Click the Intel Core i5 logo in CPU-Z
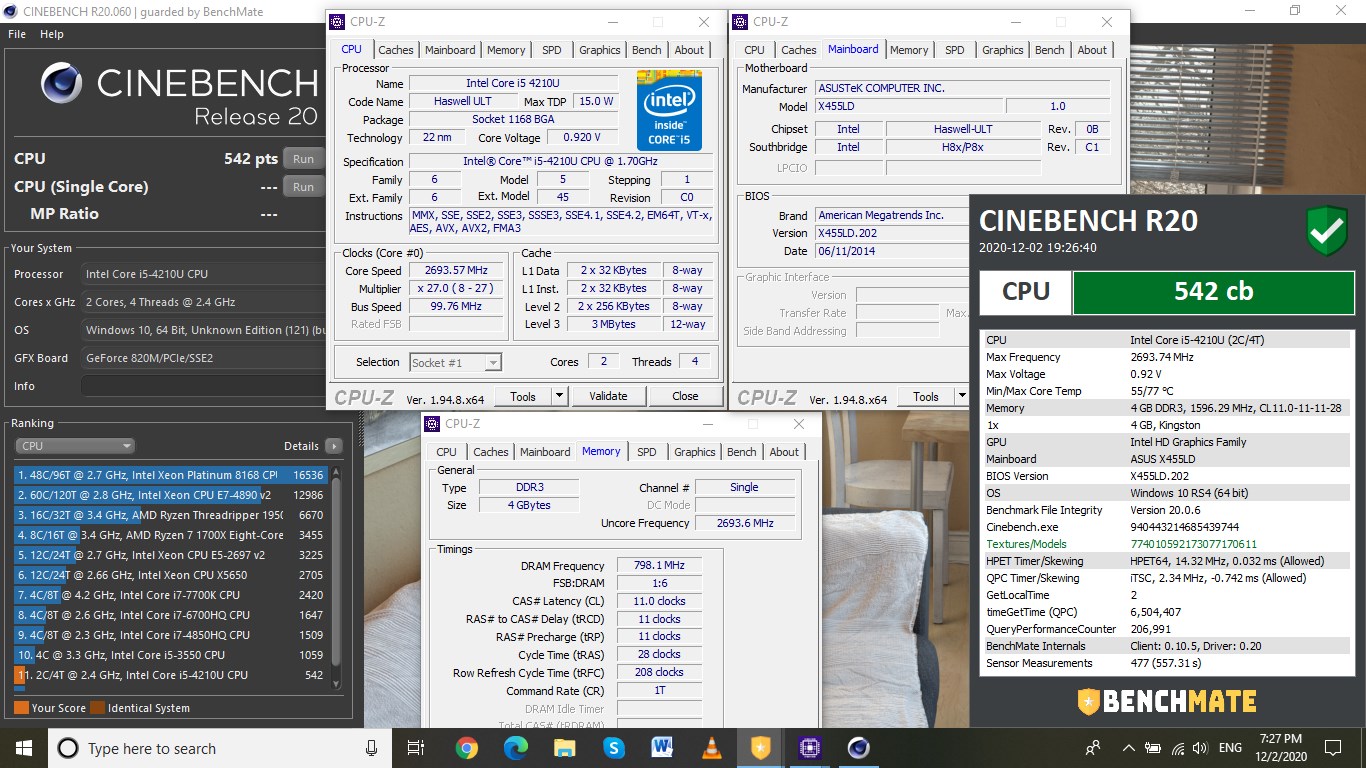Image resolution: width=1366 pixels, height=768 pixels. tap(669, 110)
